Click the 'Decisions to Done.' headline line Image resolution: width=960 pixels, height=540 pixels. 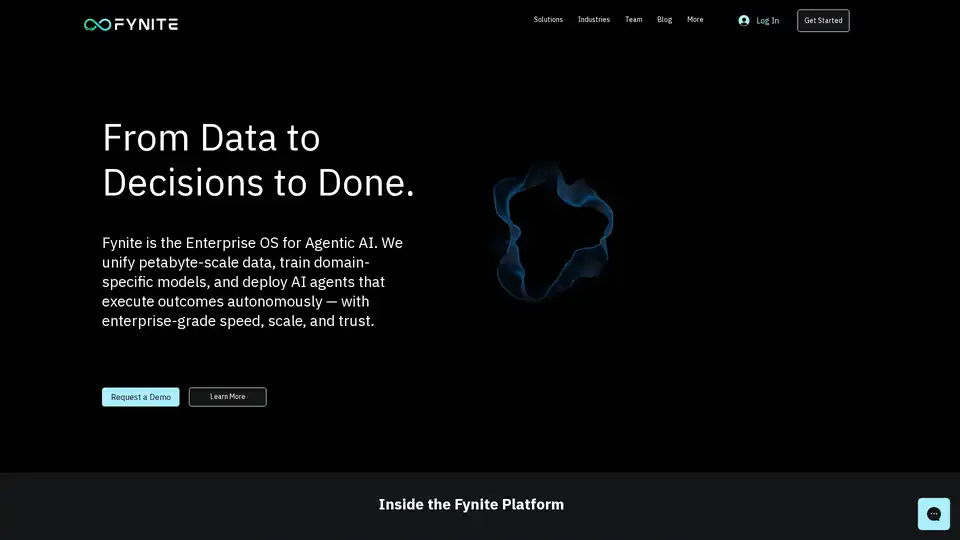(x=258, y=182)
